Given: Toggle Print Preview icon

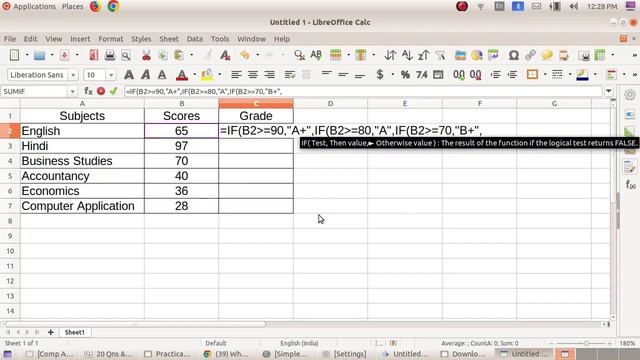Looking at the screenshot, I should coord(126,55).
